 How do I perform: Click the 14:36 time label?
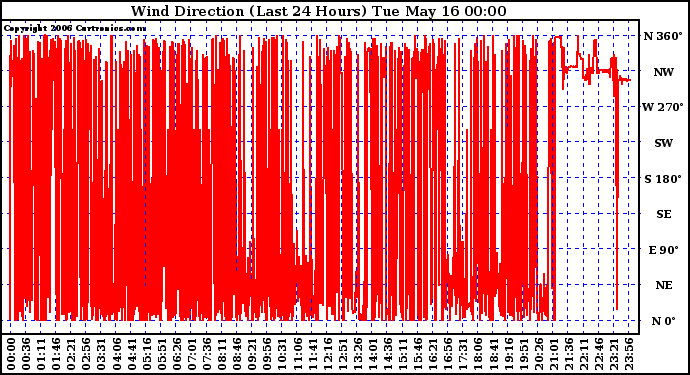[388, 354]
